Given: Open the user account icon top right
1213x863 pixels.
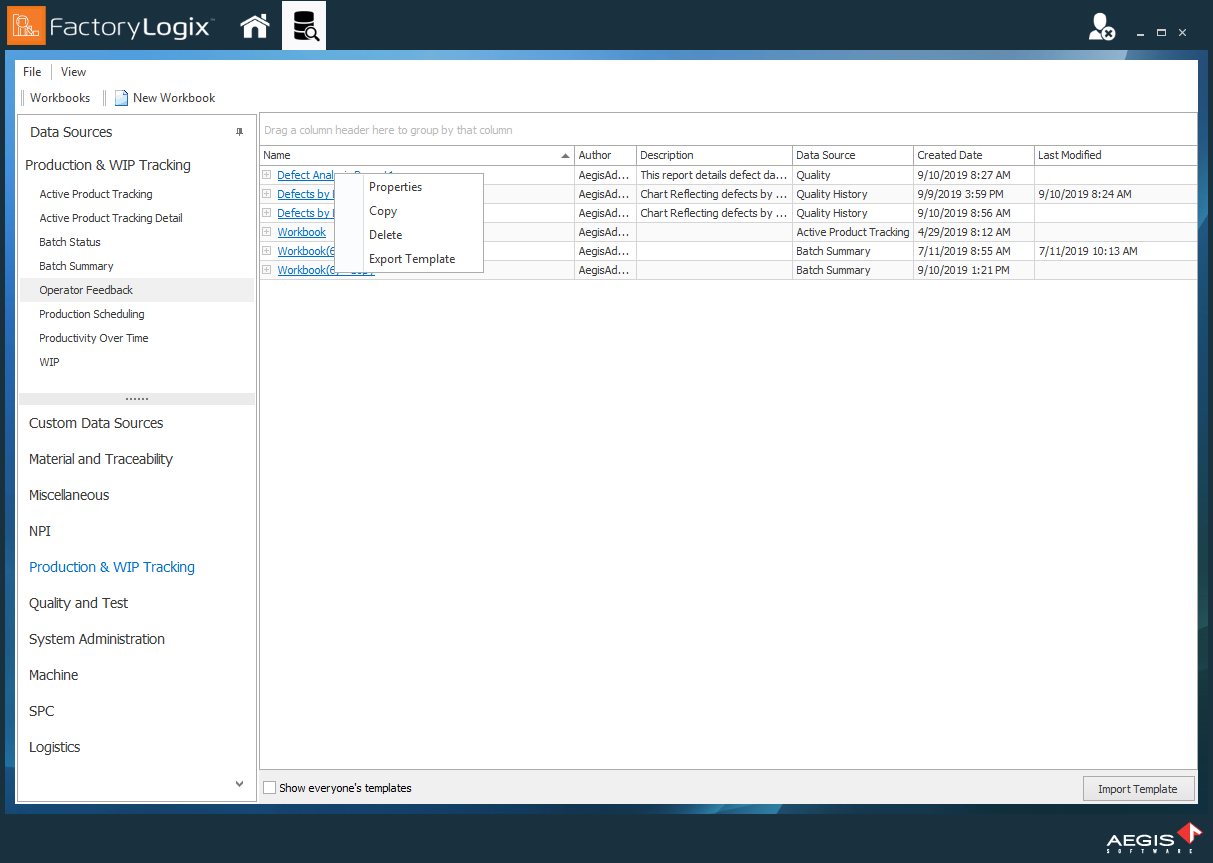Looking at the screenshot, I should pos(1101,27).
